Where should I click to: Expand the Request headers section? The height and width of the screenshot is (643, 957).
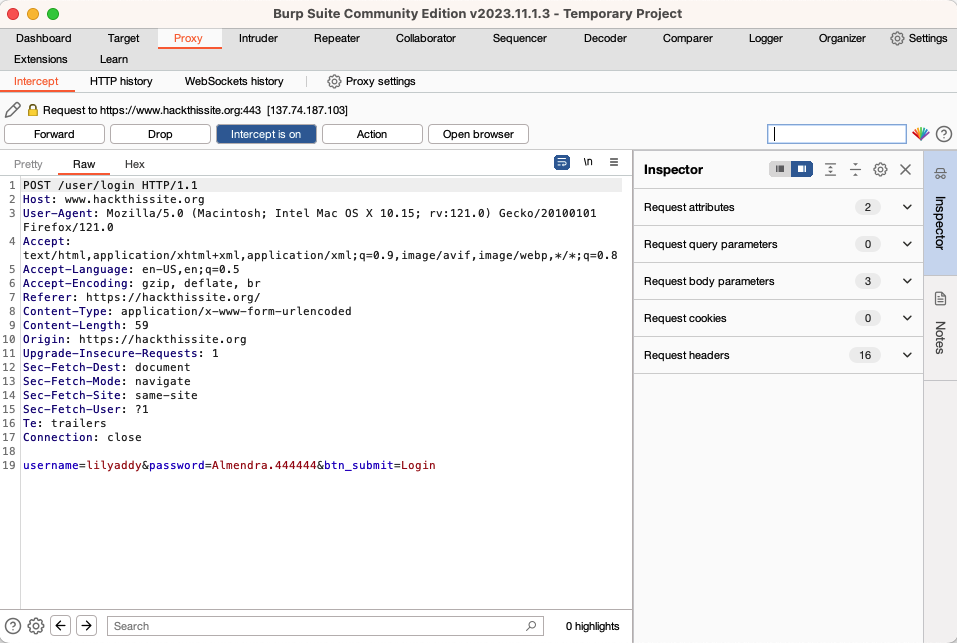(906, 355)
